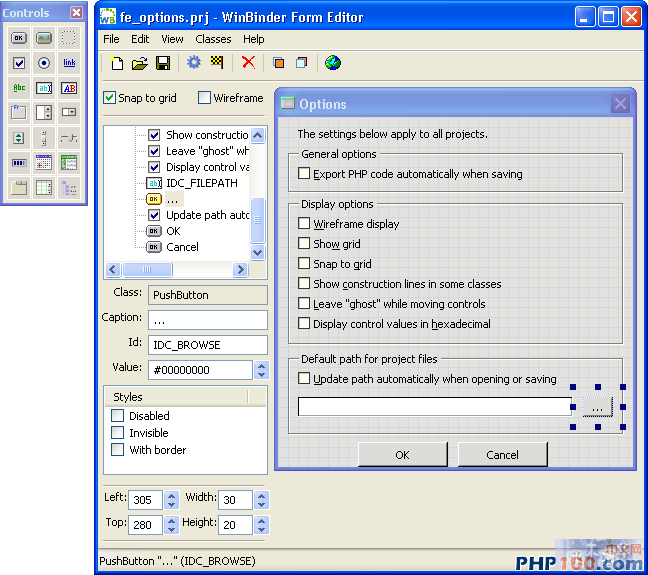Click OK button in Options form
This screenshot has height=575, width=648.
[x=403, y=455]
